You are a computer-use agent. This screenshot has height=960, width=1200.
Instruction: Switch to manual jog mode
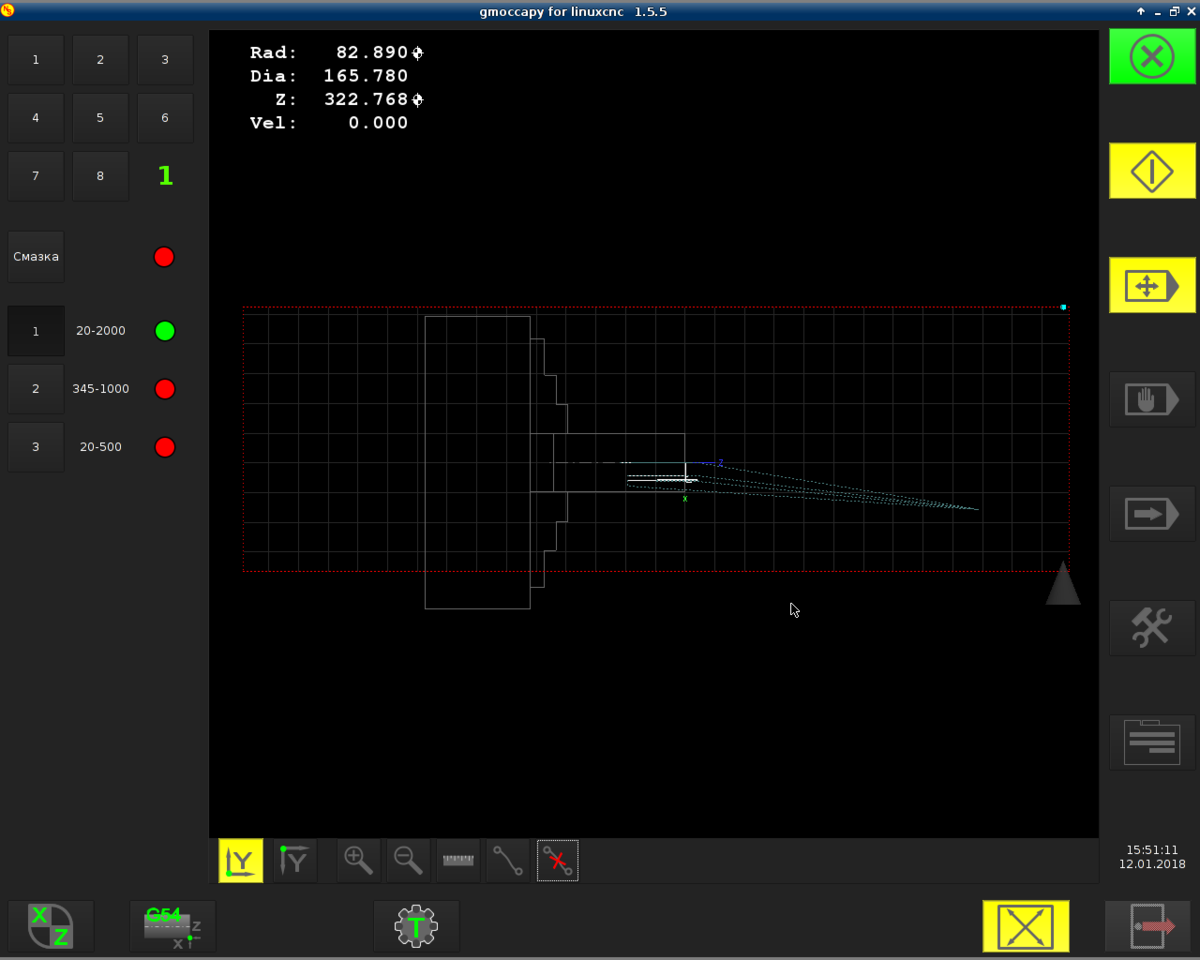pos(1152,285)
